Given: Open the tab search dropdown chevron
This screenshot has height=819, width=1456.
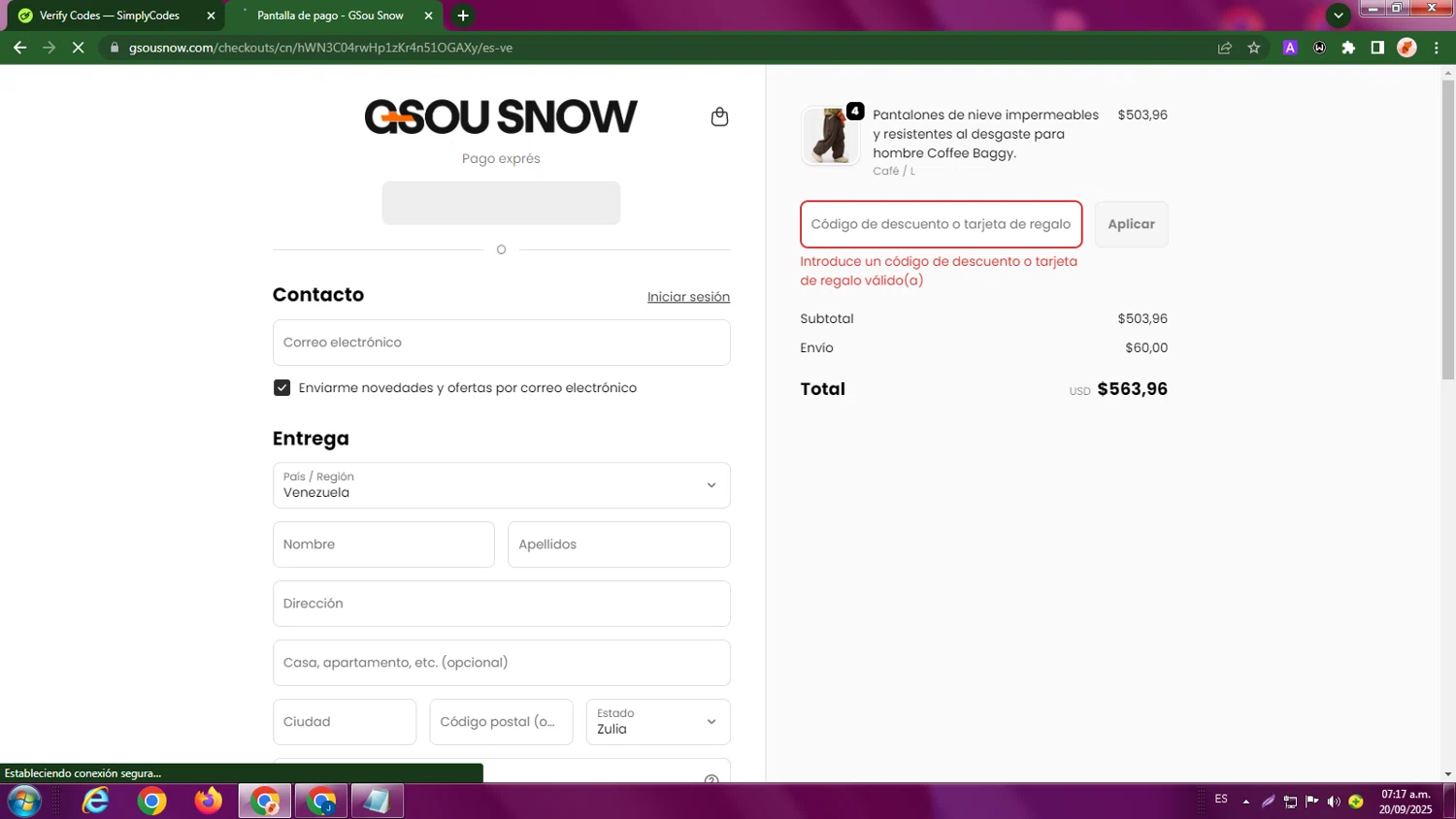Looking at the screenshot, I should click(1339, 16).
